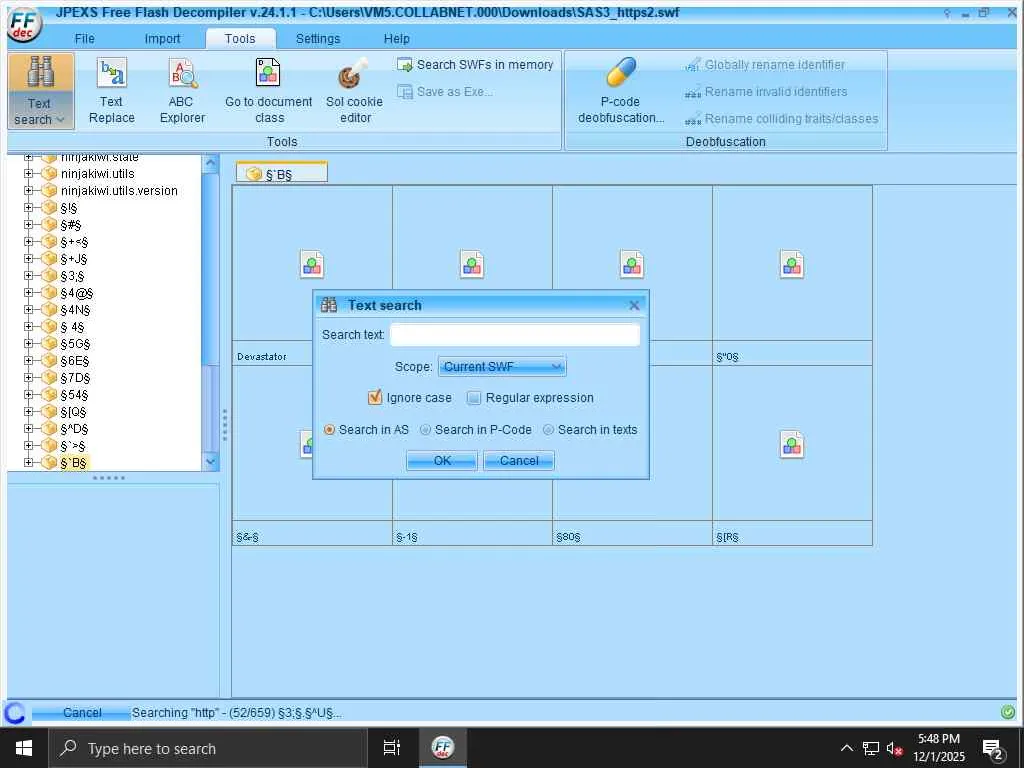Viewport: 1024px width, 768px height.
Task: Open the notification center
Action: pos(993,749)
